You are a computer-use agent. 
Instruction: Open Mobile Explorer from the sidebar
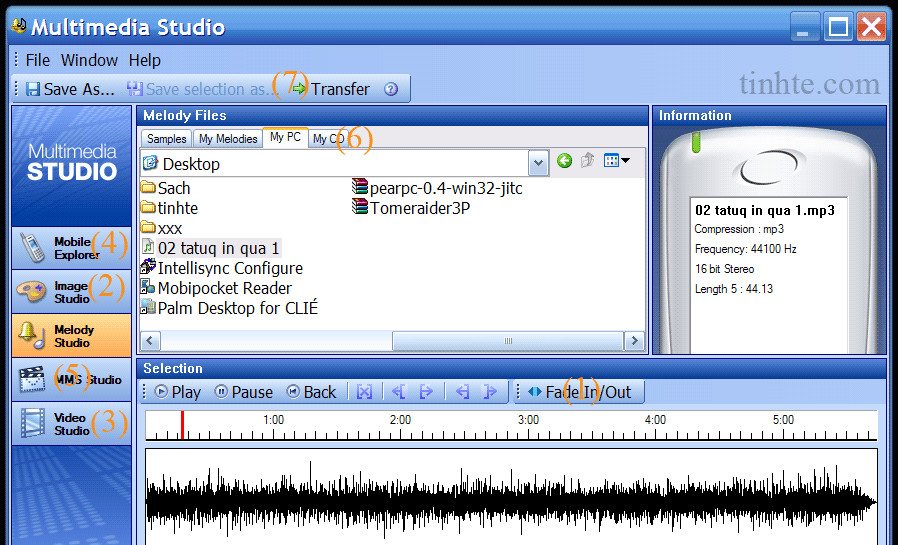tap(71, 248)
